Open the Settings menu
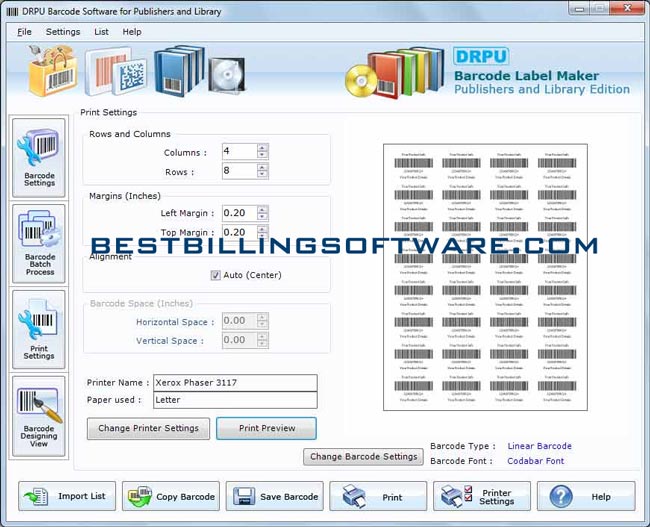 (x=63, y=32)
